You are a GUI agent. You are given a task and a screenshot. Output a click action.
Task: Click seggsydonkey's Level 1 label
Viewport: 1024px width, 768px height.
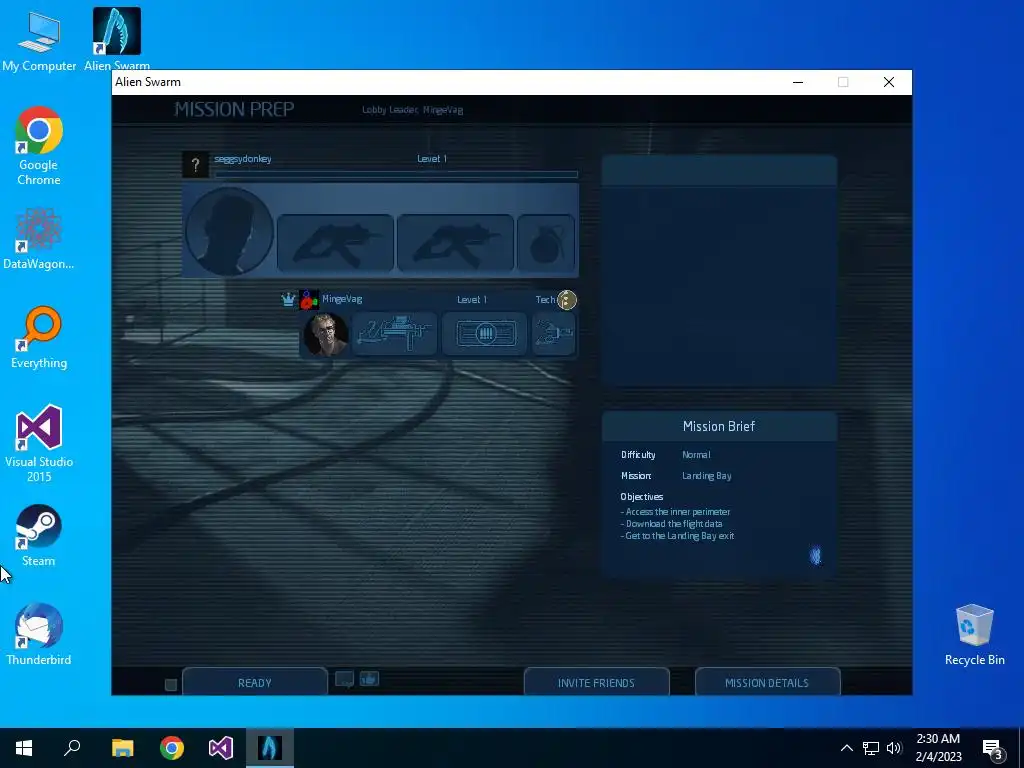(432, 159)
